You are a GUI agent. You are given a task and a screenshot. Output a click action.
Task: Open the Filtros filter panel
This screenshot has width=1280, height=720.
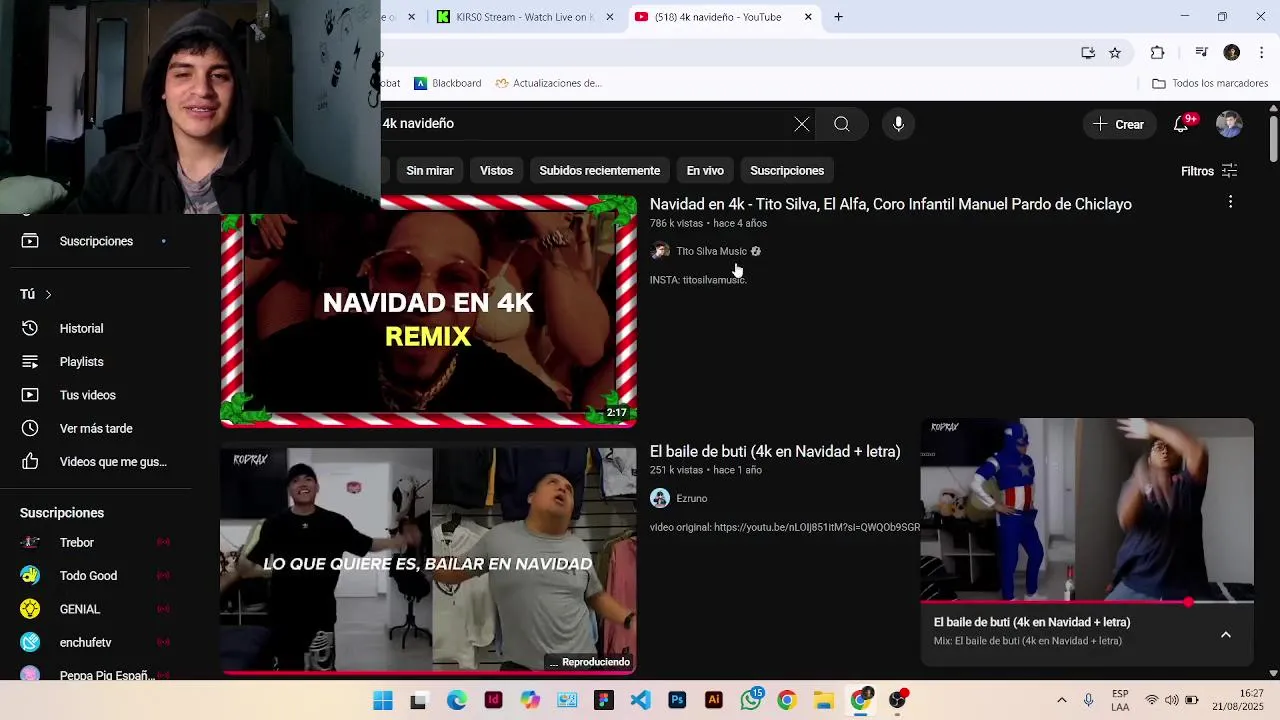click(1209, 171)
